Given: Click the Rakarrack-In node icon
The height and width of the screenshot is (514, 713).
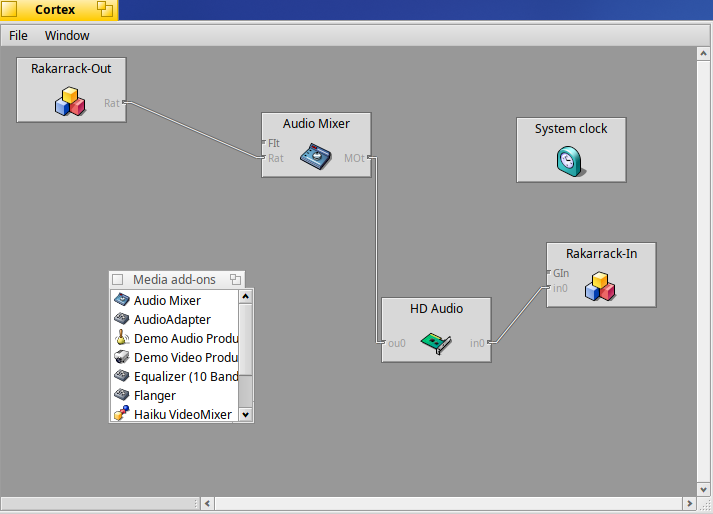Looking at the screenshot, I should pyautogui.click(x=599, y=286).
